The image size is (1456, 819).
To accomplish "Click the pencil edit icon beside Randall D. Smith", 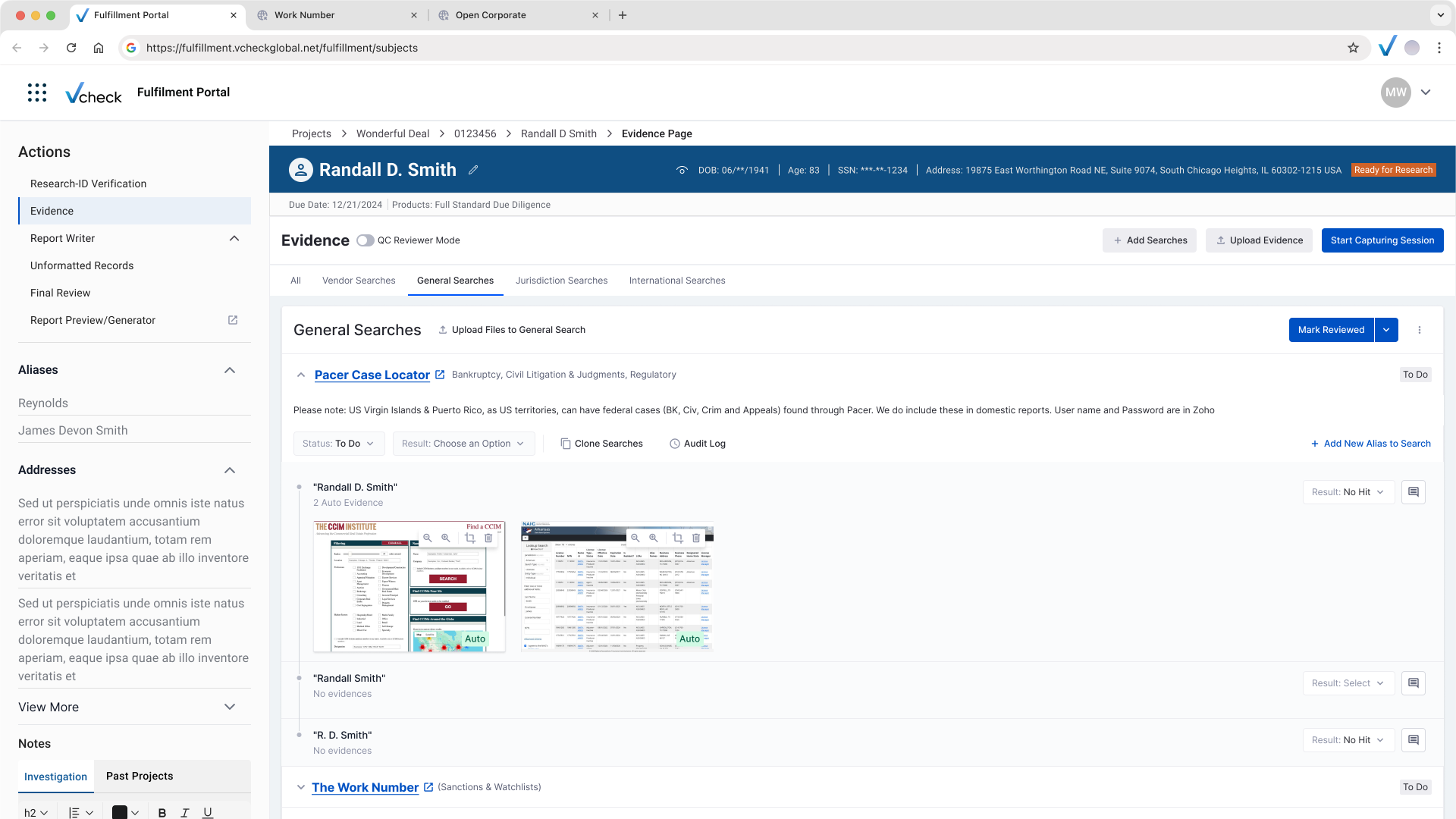I will (x=473, y=170).
